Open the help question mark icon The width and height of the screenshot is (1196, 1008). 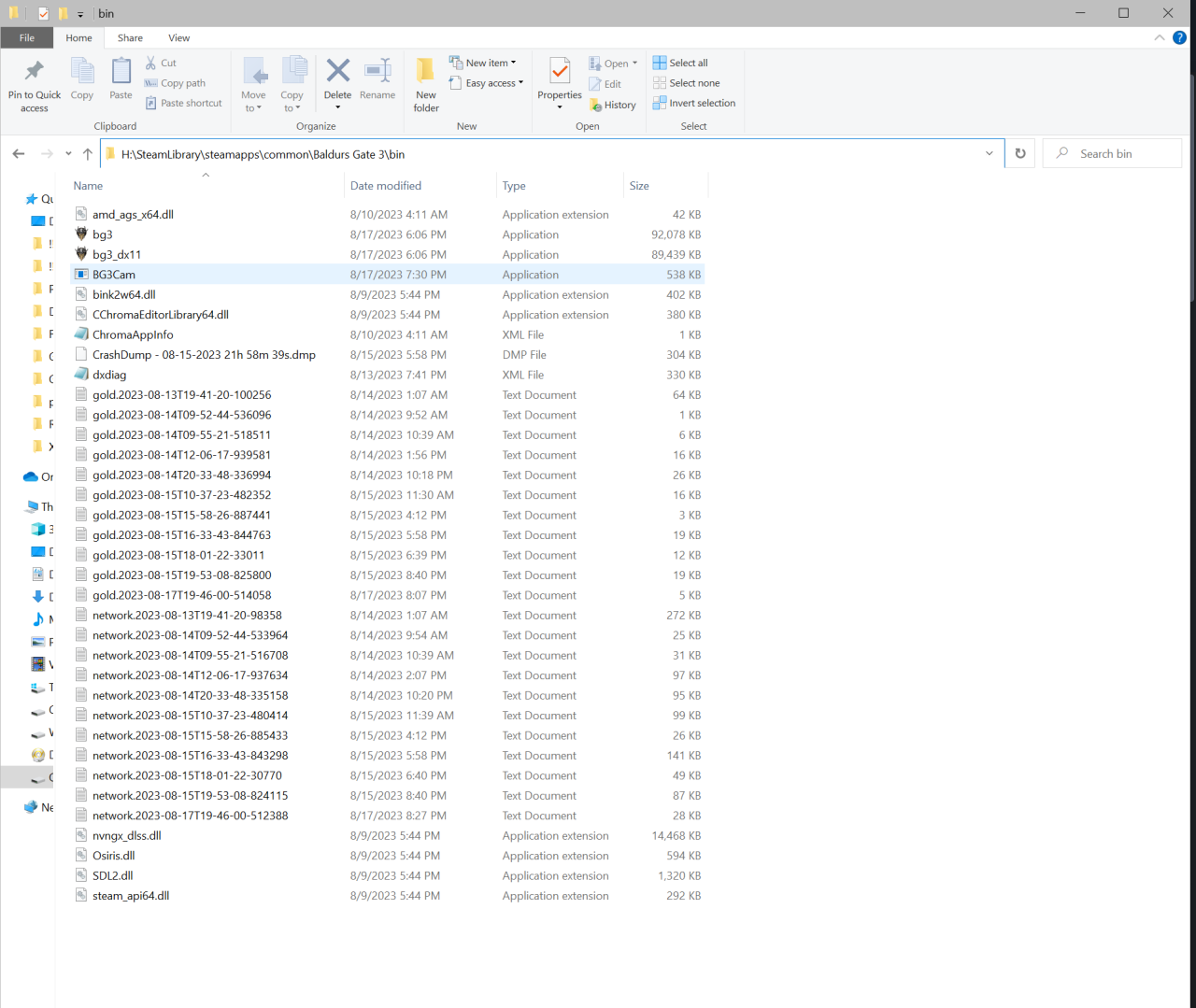pos(1179,38)
